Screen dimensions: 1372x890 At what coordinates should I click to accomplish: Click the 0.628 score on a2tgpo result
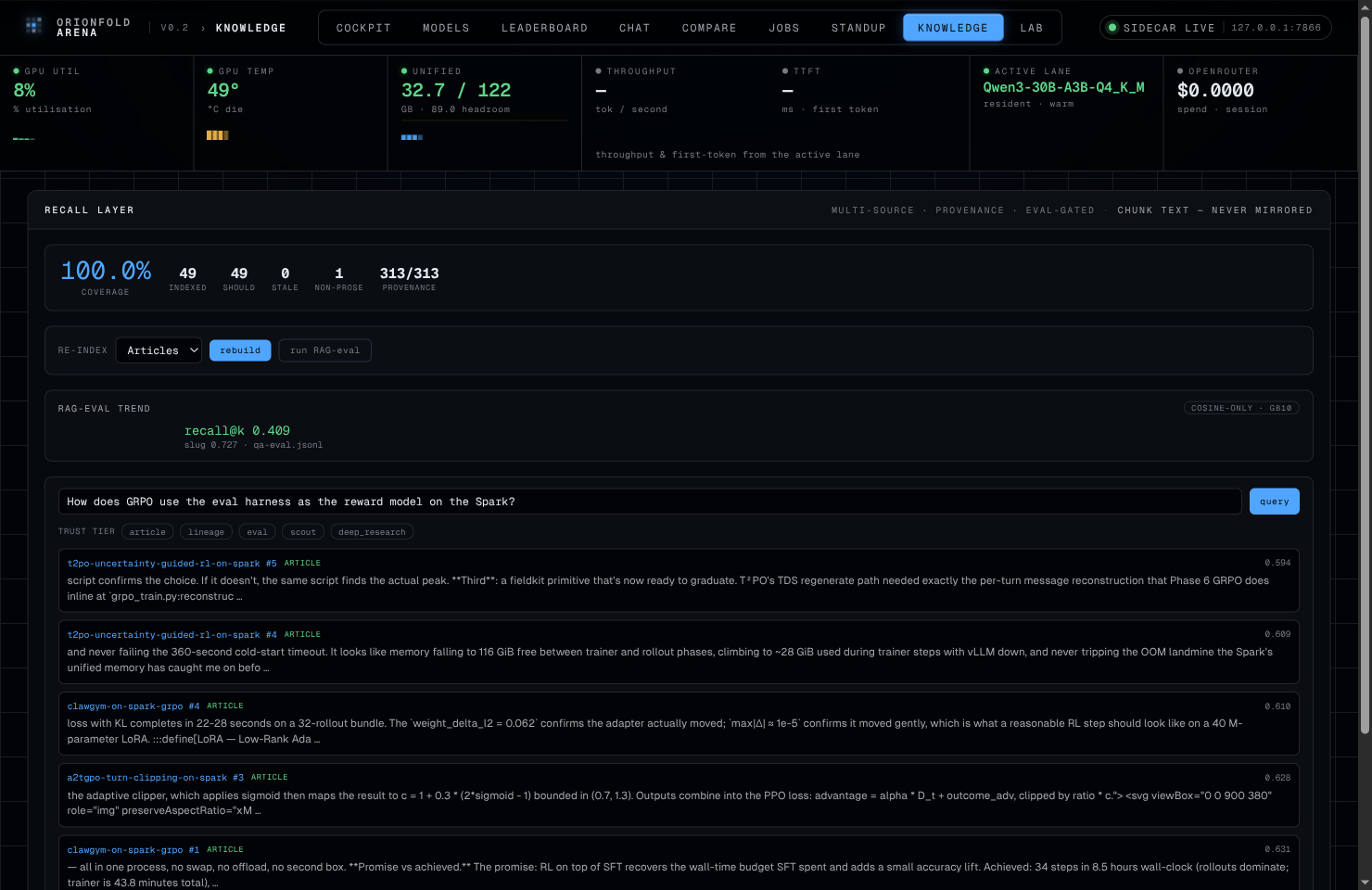pos(1277,778)
